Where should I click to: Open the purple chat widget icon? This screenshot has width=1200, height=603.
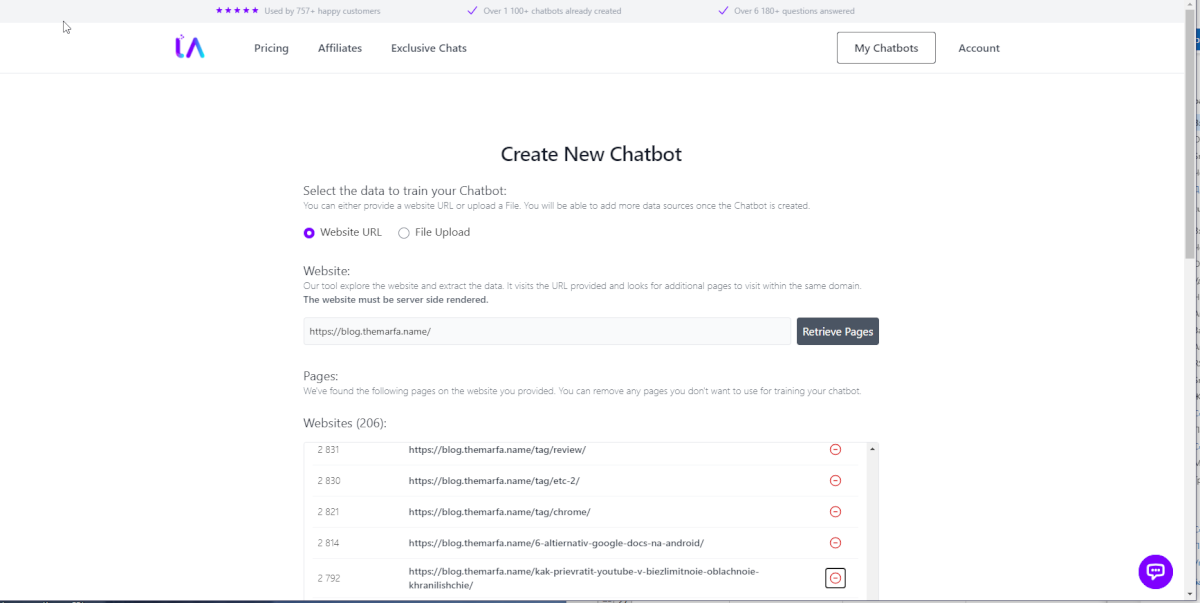click(1155, 571)
